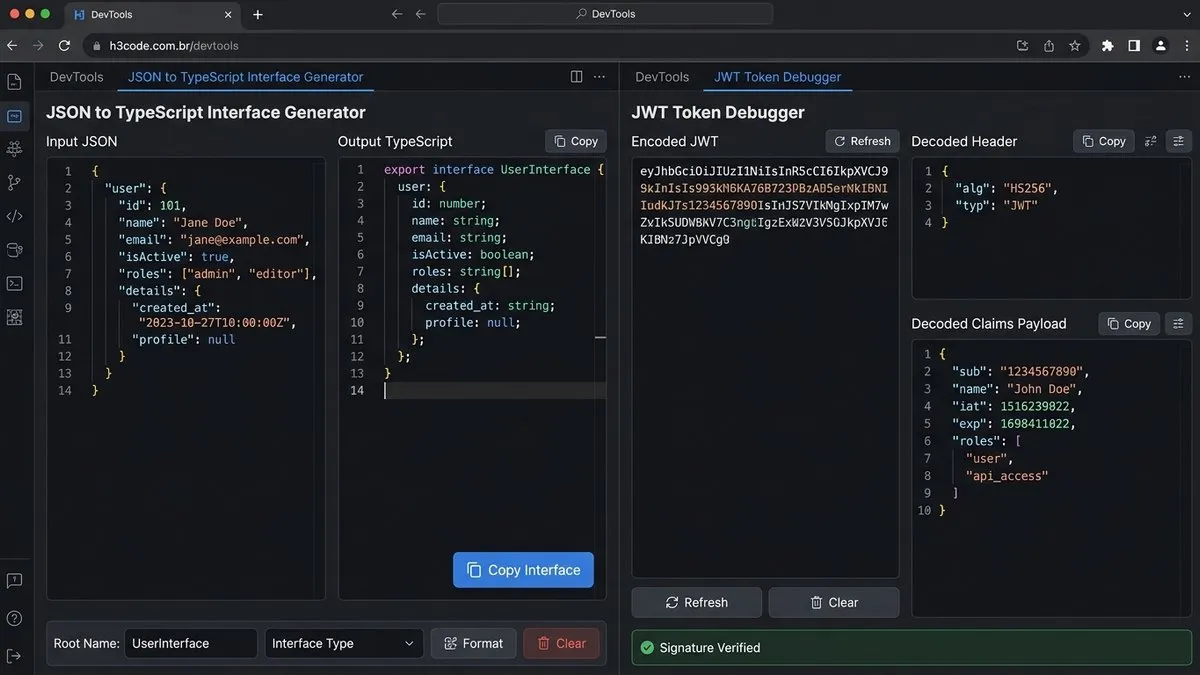The image size is (1200, 675).
Task: Click the "alg": "HS256" line in Decoded Header
Action: [1007, 188]
